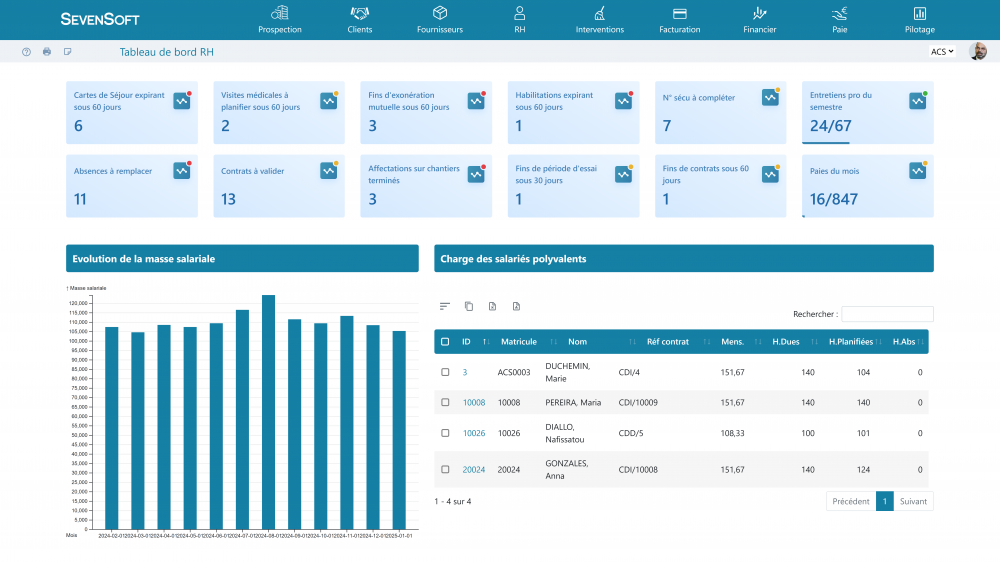The width and height of the screenshot is (1000, 562).
Task: Open the user profile avatar
Action: 978,52
